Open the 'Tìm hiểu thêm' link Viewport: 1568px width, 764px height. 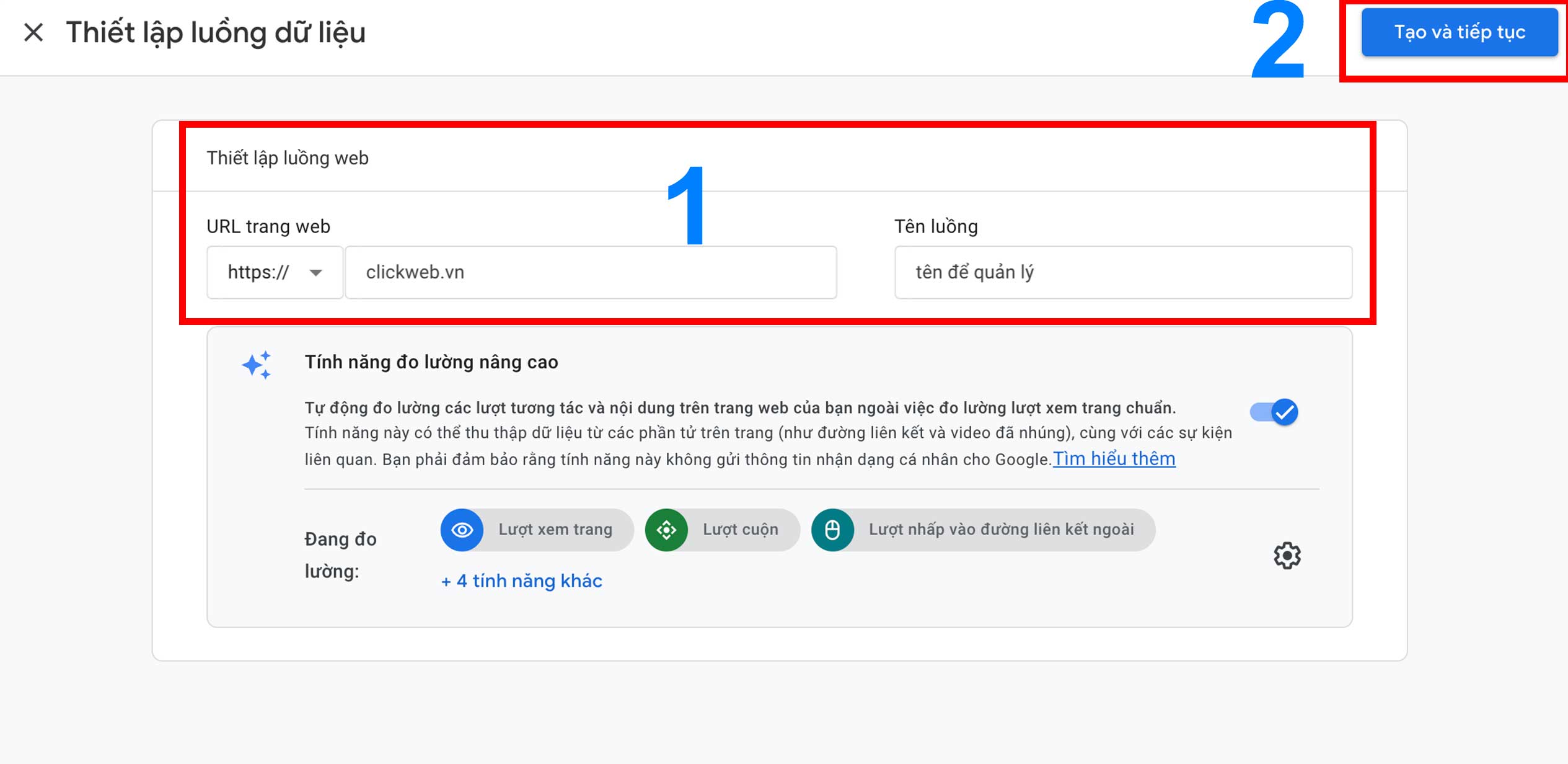tap(1114, 459)
